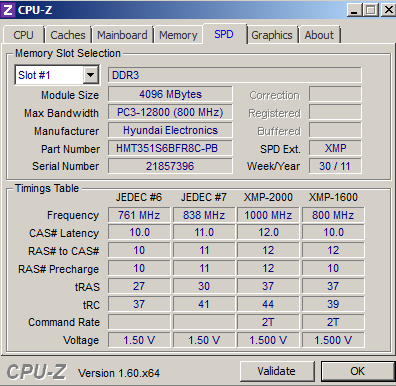Click the XMP SPD Ext. value

[335, 148]
